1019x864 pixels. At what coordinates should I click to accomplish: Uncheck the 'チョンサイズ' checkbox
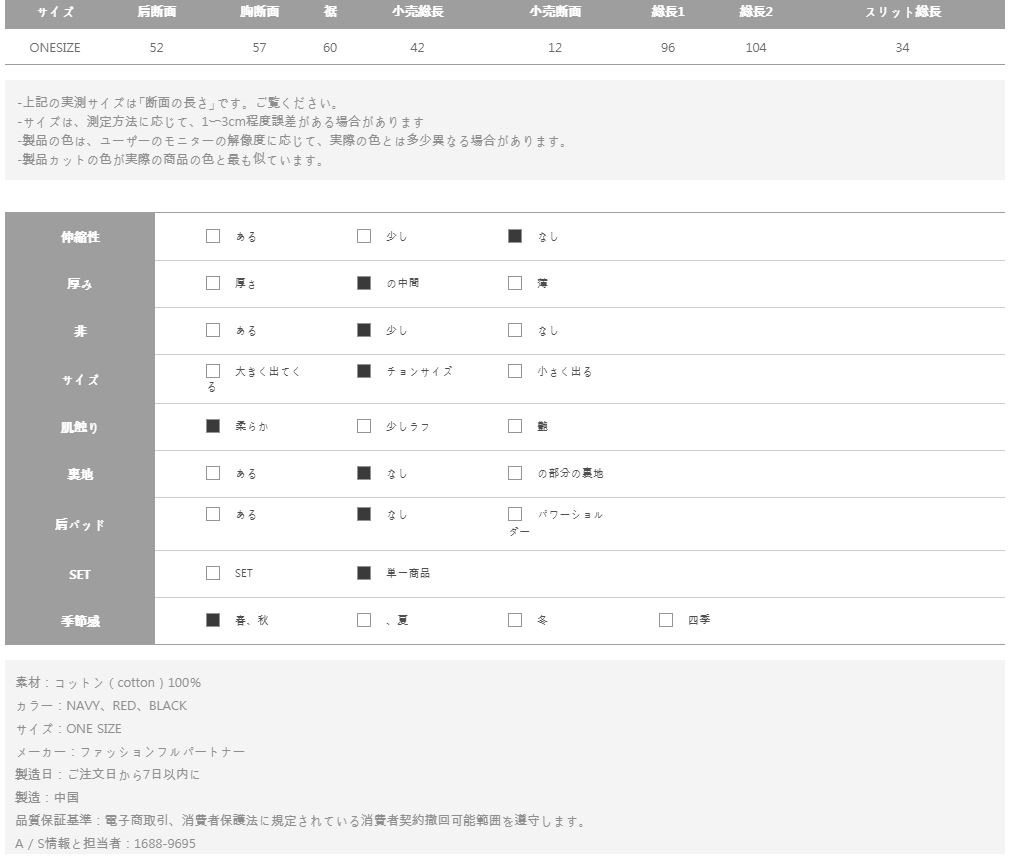click(x=364, y=371)
